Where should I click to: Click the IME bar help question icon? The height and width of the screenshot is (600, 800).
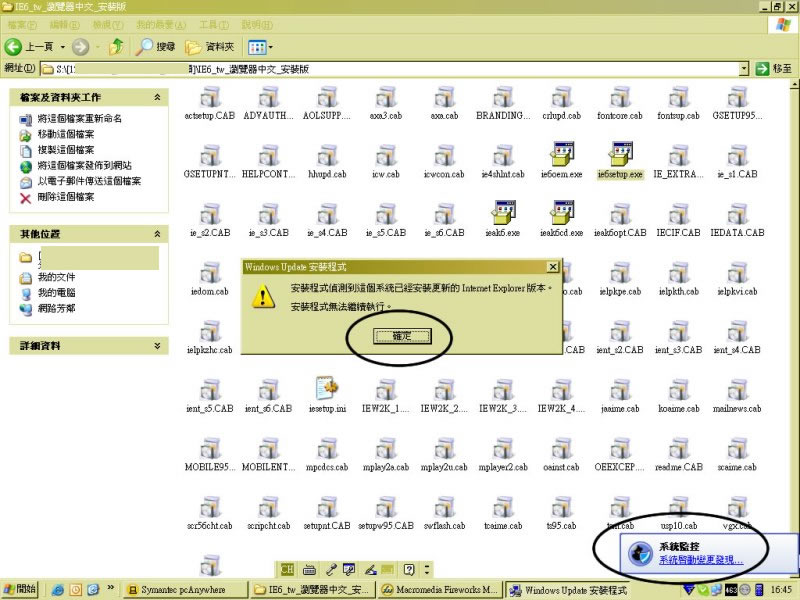pos(409,569)
